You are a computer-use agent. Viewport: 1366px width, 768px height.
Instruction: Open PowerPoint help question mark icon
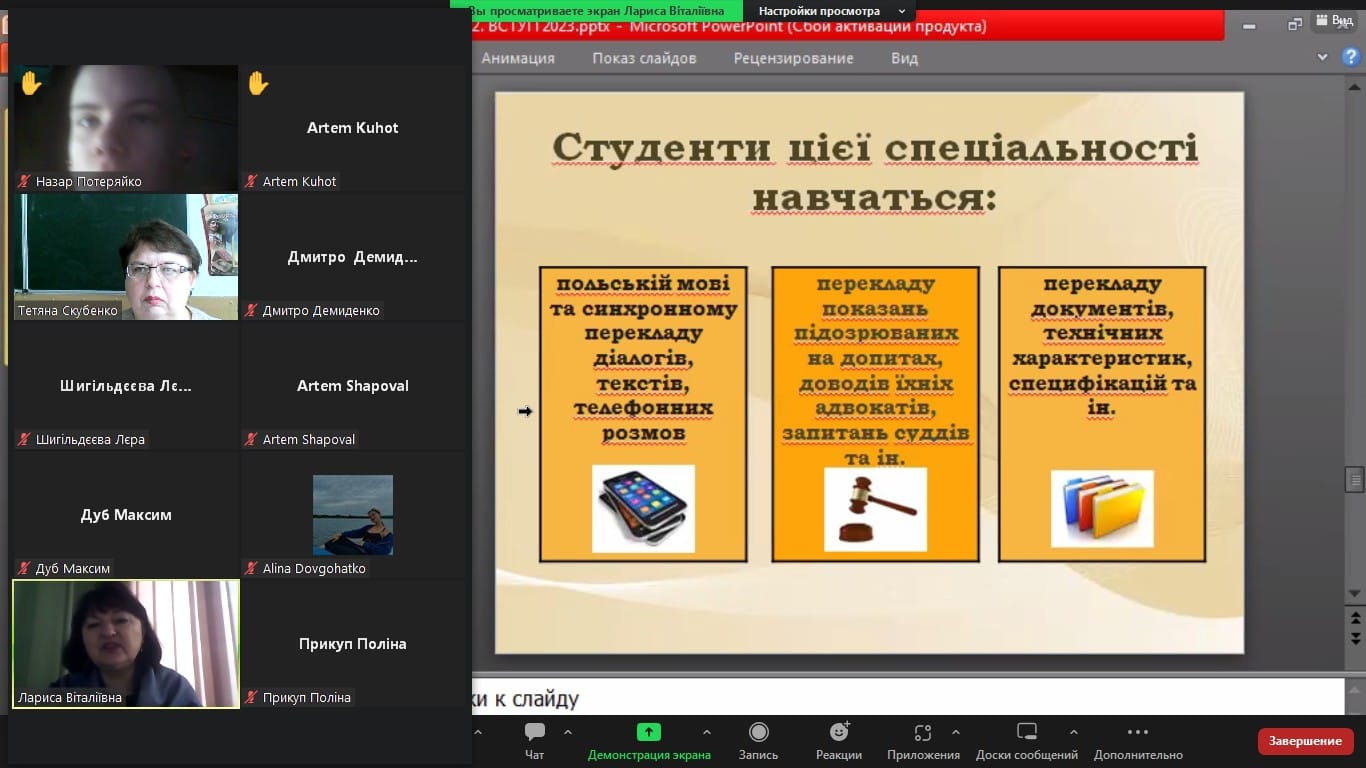tap(1350, 58)
